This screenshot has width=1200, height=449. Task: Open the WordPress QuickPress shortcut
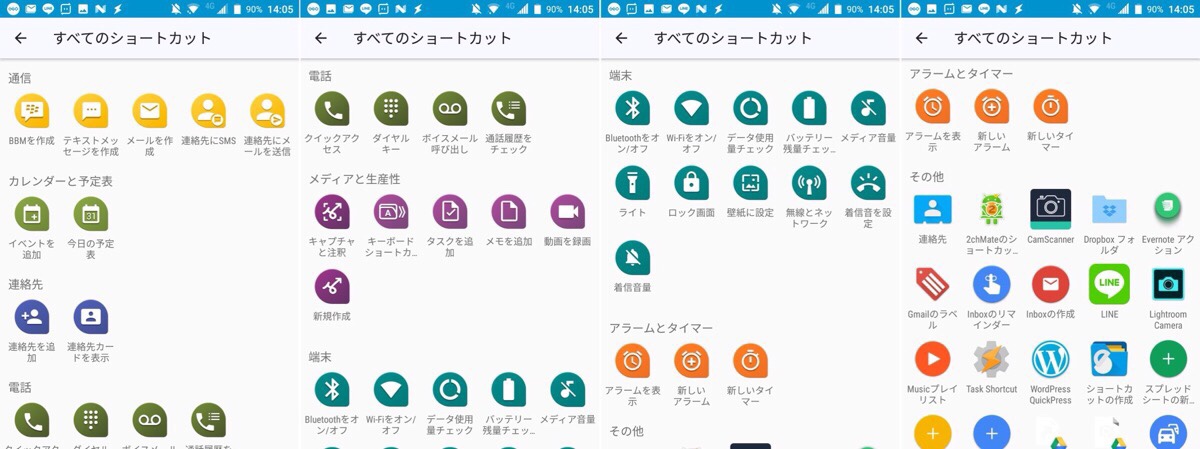(x=1050, y=359)
